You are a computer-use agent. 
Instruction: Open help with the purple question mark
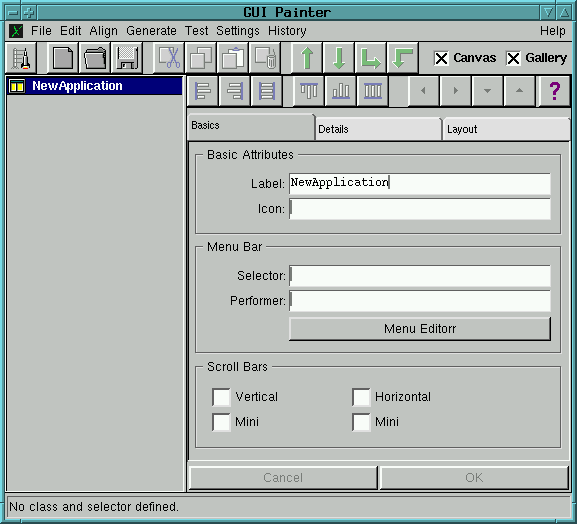coord(555,91)
